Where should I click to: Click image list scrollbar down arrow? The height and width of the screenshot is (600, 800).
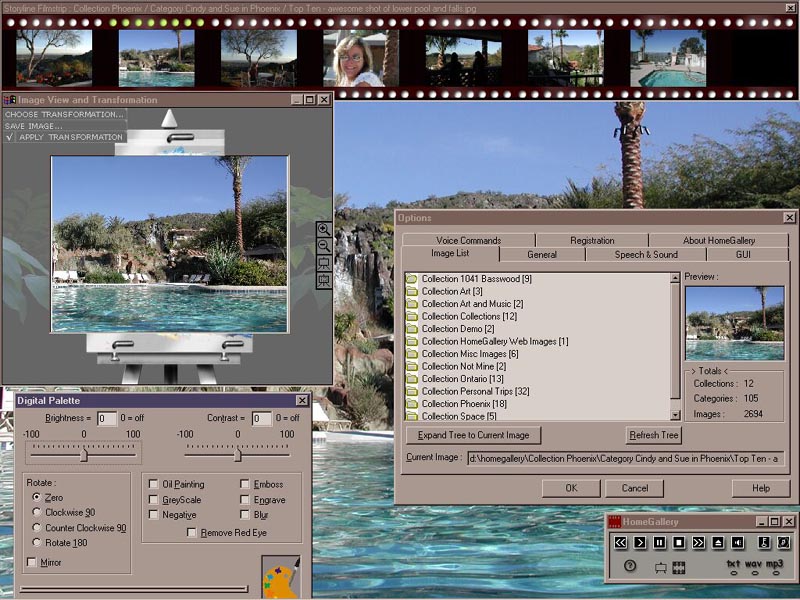tap(675, 415)
